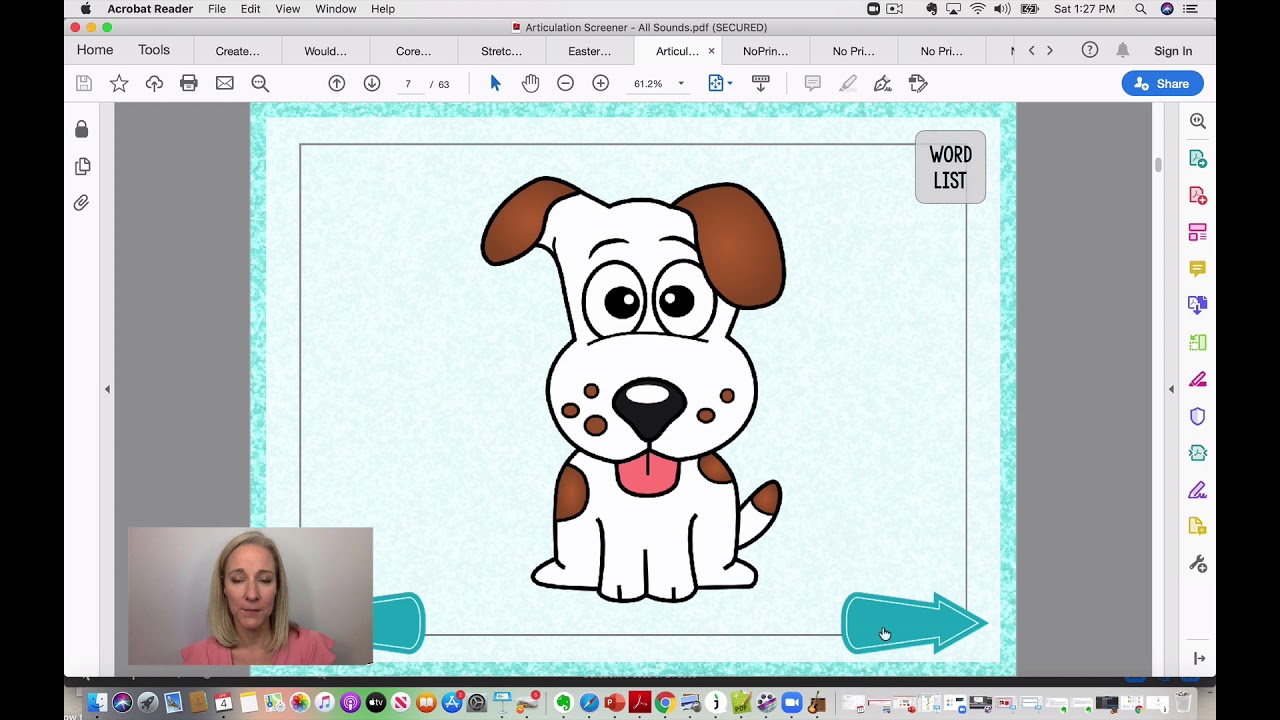Open the yellow Comment tool
This screenshot has width=1280, height=720.
(x=1198, y=269)
